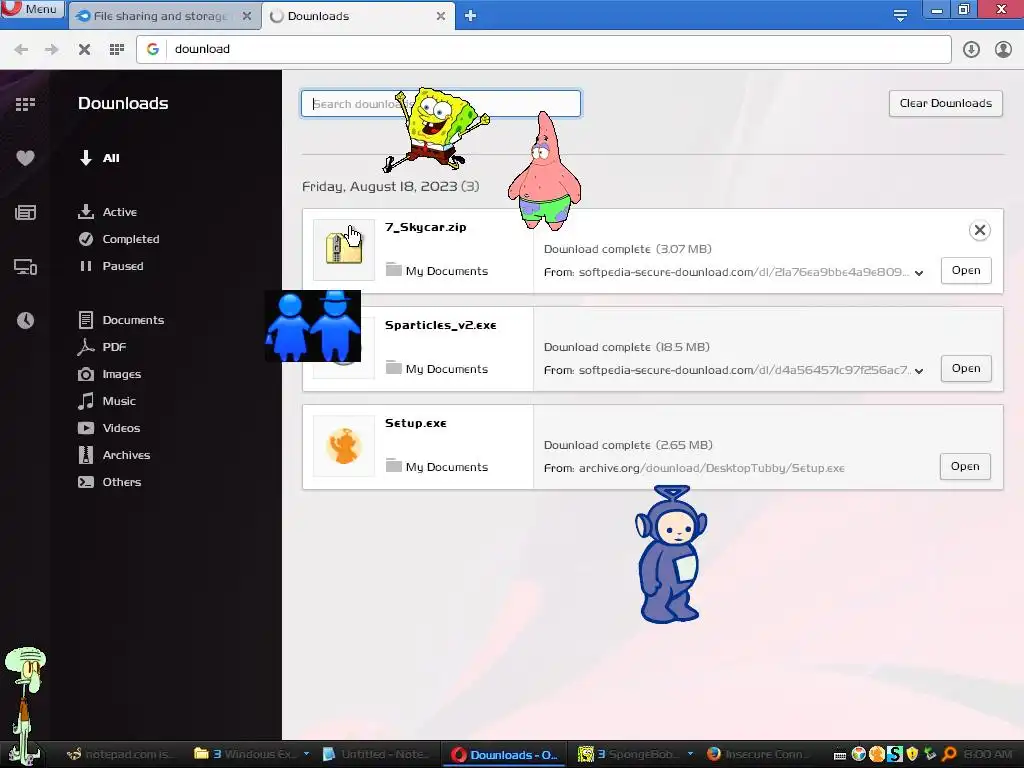Click the Search downloads field
This screenshot has width=1024, height=768.
click(x=441, y=104)
